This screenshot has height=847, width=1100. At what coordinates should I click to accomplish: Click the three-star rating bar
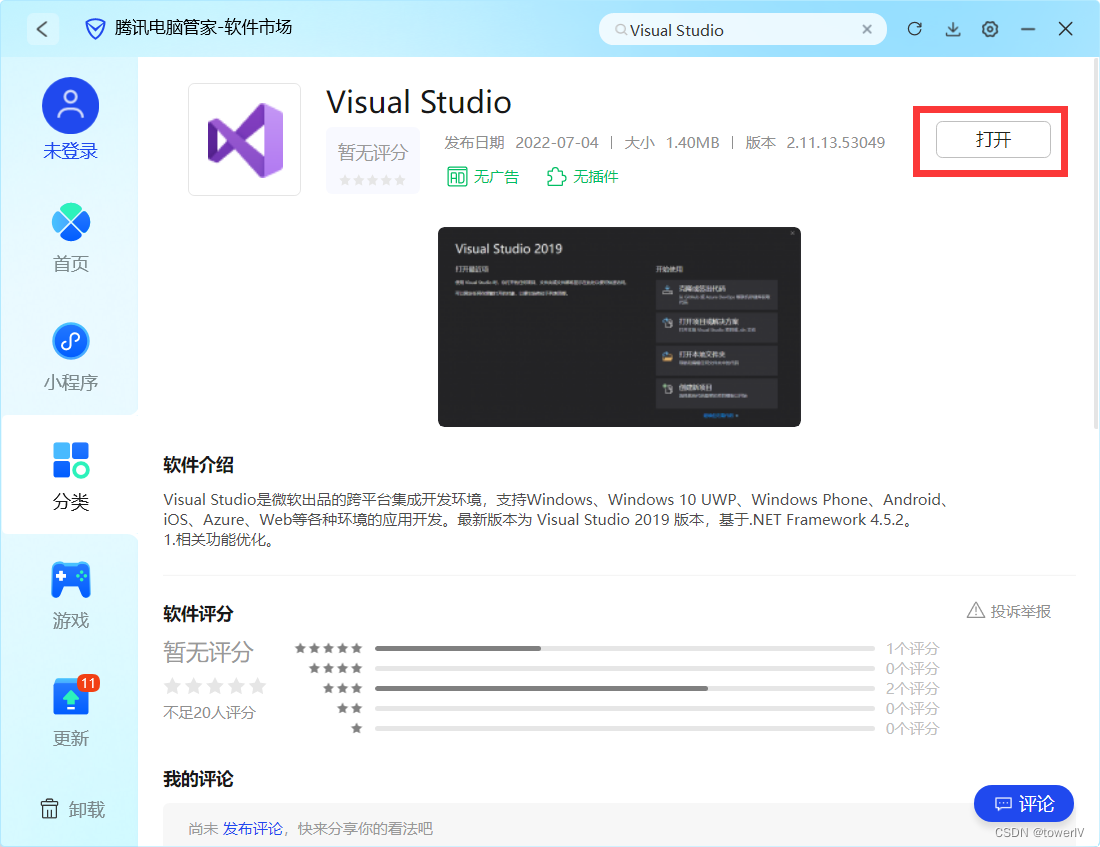624,688
